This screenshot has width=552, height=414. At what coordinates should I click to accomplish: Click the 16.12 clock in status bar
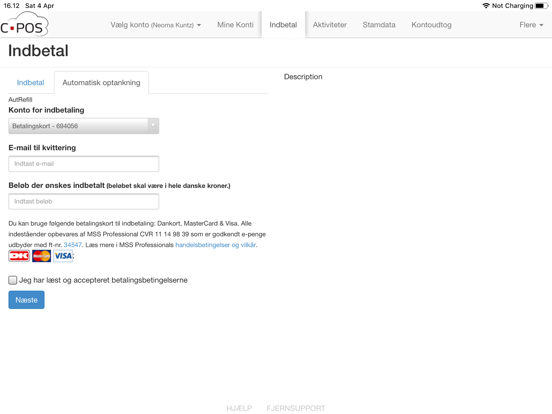tap(12, 6)
